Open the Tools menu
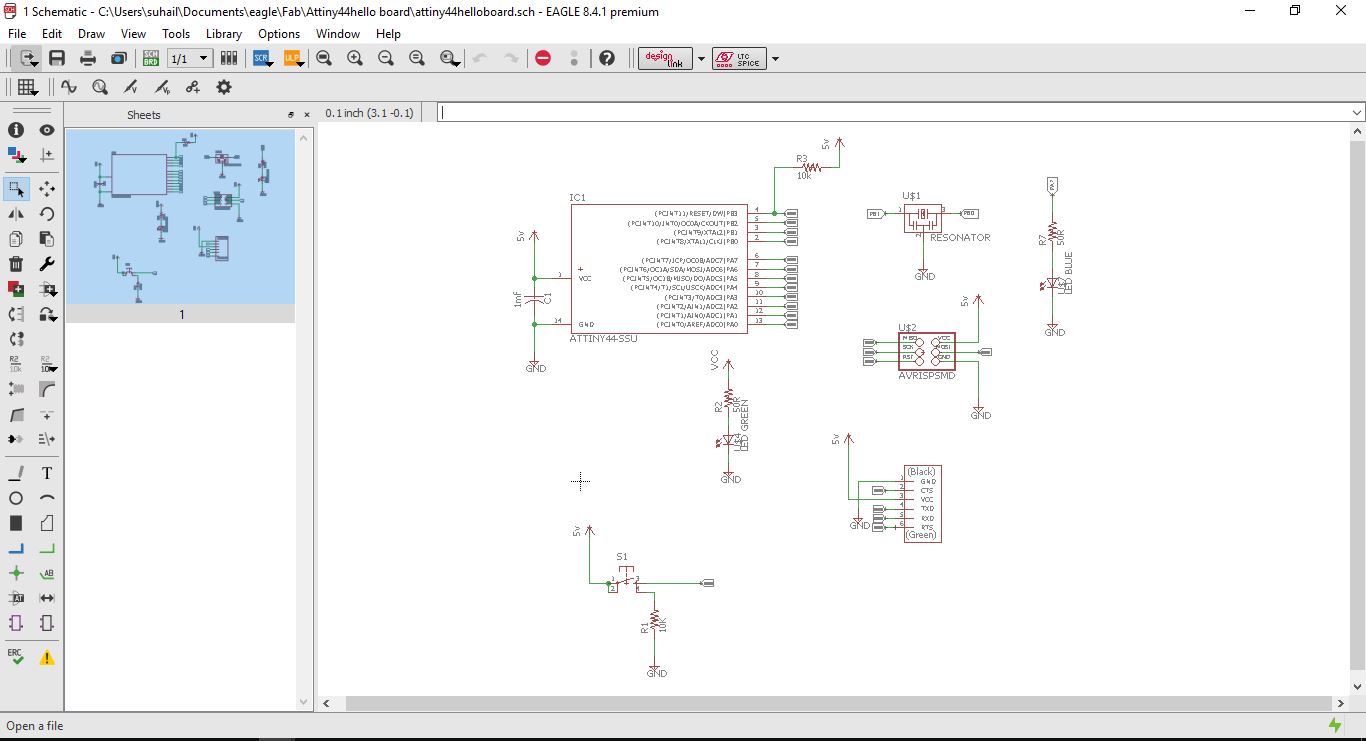The height and width of the screenshot is (741, 1366). [176, 33]
